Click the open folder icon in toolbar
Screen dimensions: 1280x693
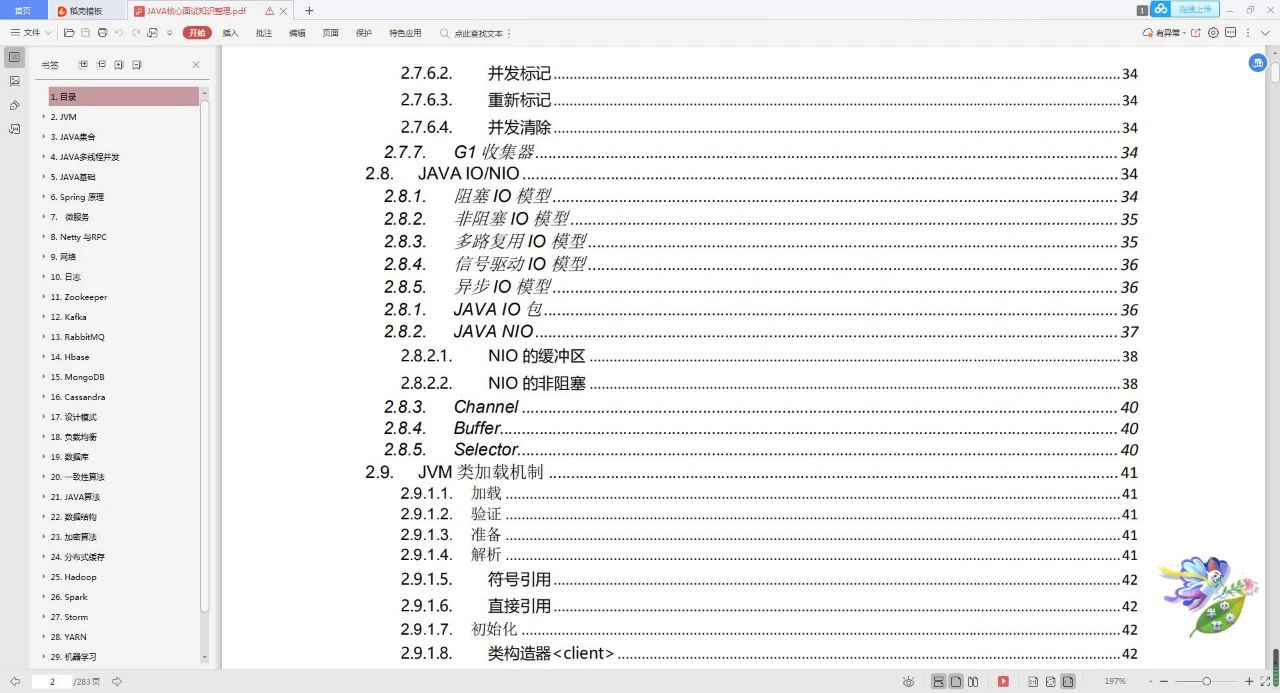(69, 33)
